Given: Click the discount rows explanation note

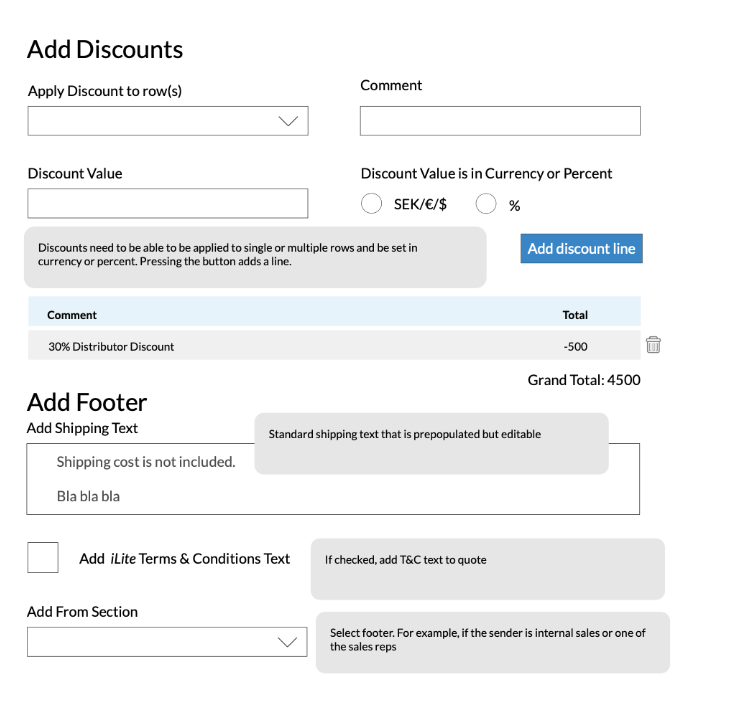Looking at the screenshot, I should click(x=255, y=257).
